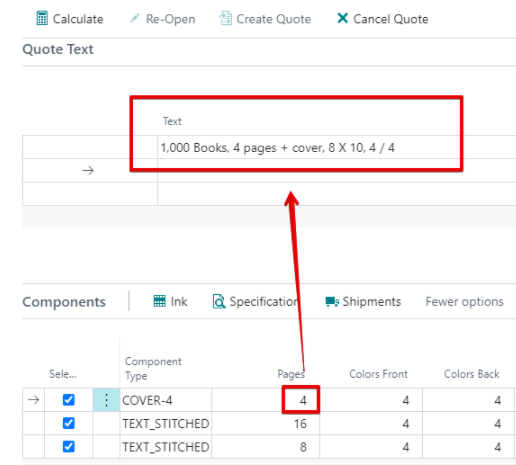Uncheck the 8-page TEXT_STITCHED row checkbox
This screenshot has height=465, width=516.
point(69,447)
